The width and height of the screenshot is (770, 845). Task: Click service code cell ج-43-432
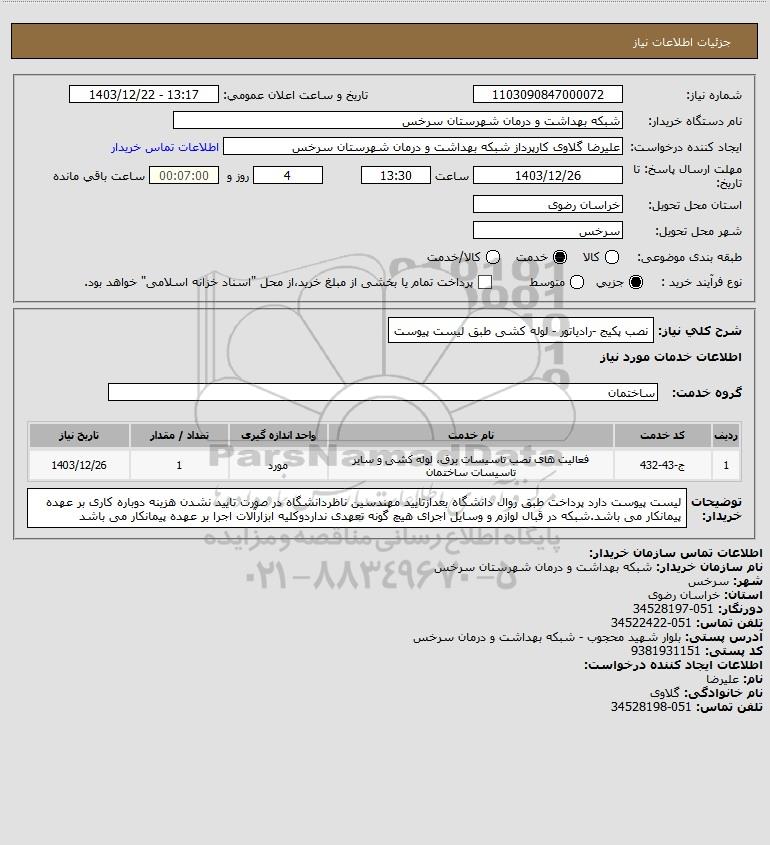click(662, 465)
